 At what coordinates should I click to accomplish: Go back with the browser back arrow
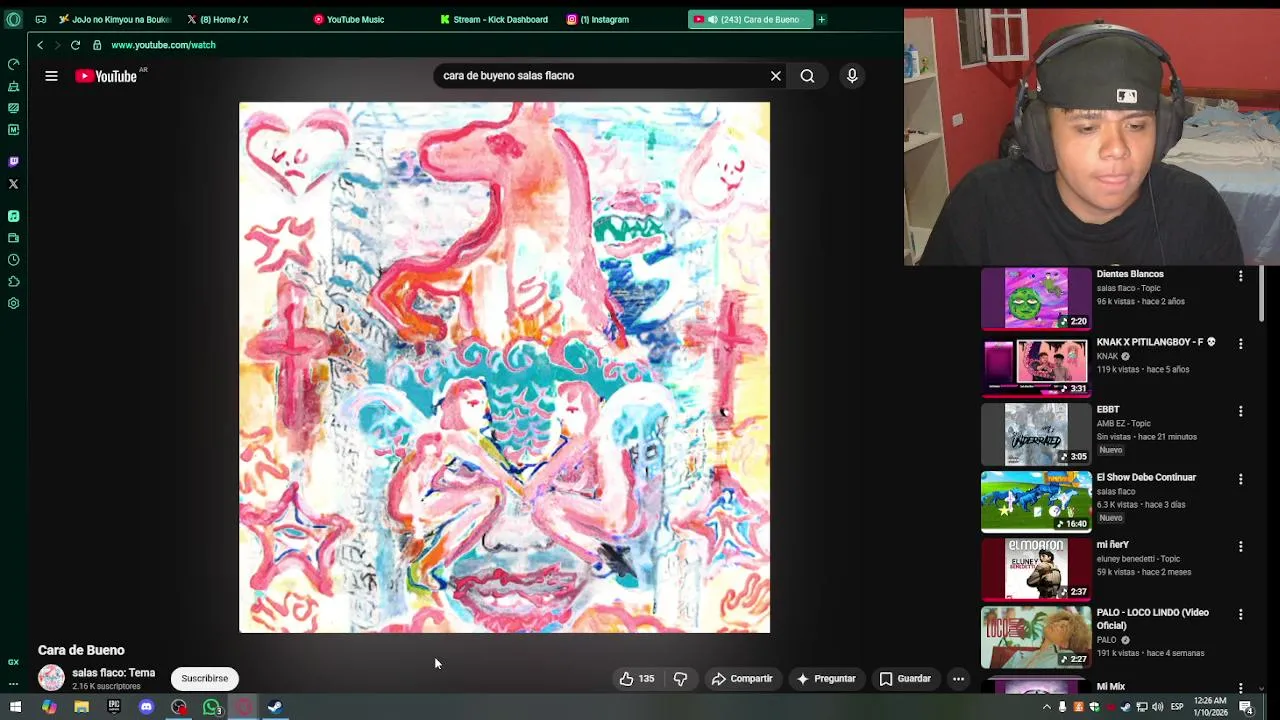(40, 45)
